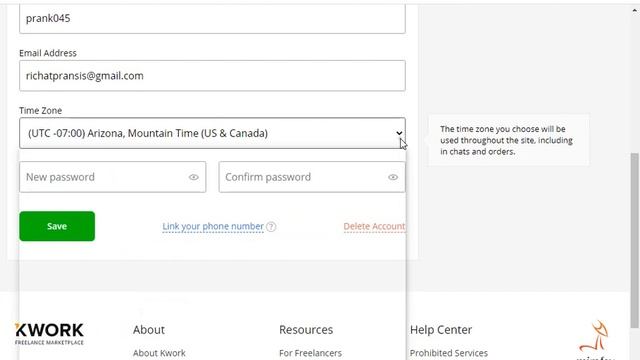640x360 pixels.
Task: Click the time zone hint tooltip text
Action: [x=506, y=140]
